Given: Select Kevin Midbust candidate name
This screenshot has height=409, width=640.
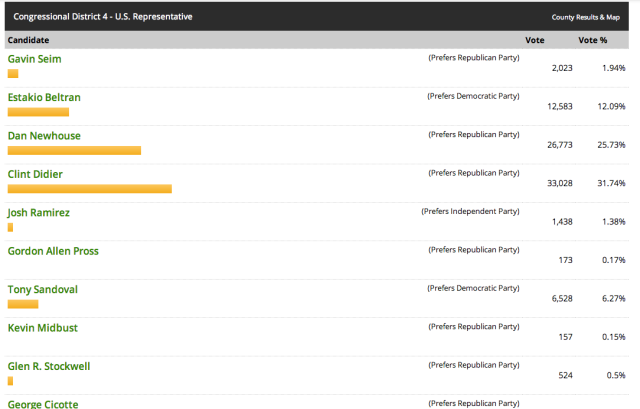Looking at the screenshot, I should pos(42,328).
